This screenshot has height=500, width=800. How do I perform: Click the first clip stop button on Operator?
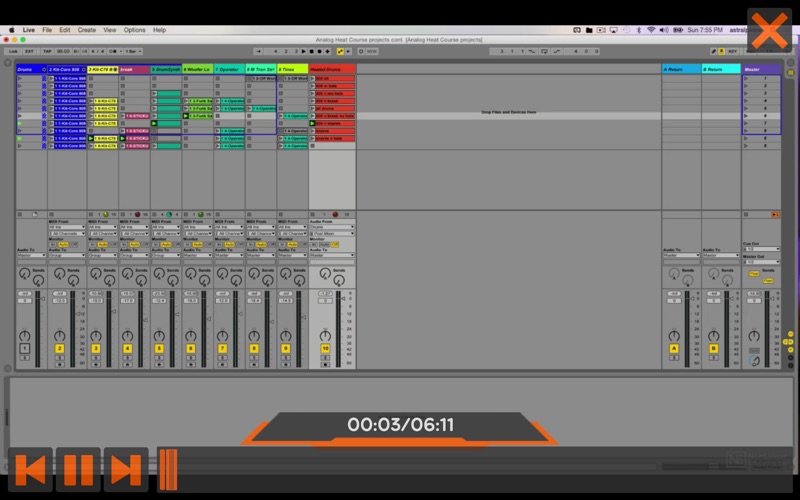tap(217, 79)
